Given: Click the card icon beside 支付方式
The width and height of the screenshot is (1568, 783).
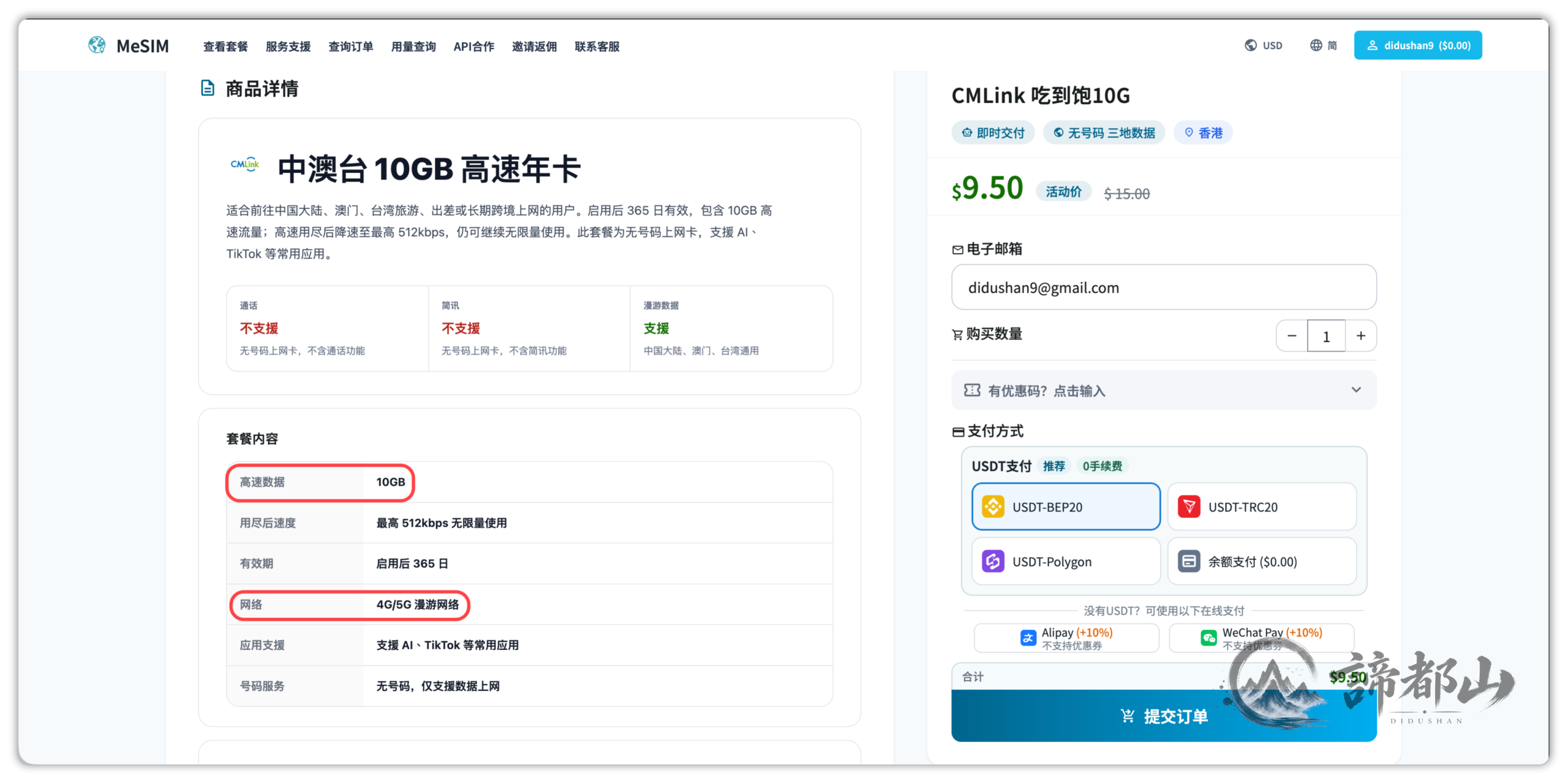Looking at the screenshot, I should point(958,432).
